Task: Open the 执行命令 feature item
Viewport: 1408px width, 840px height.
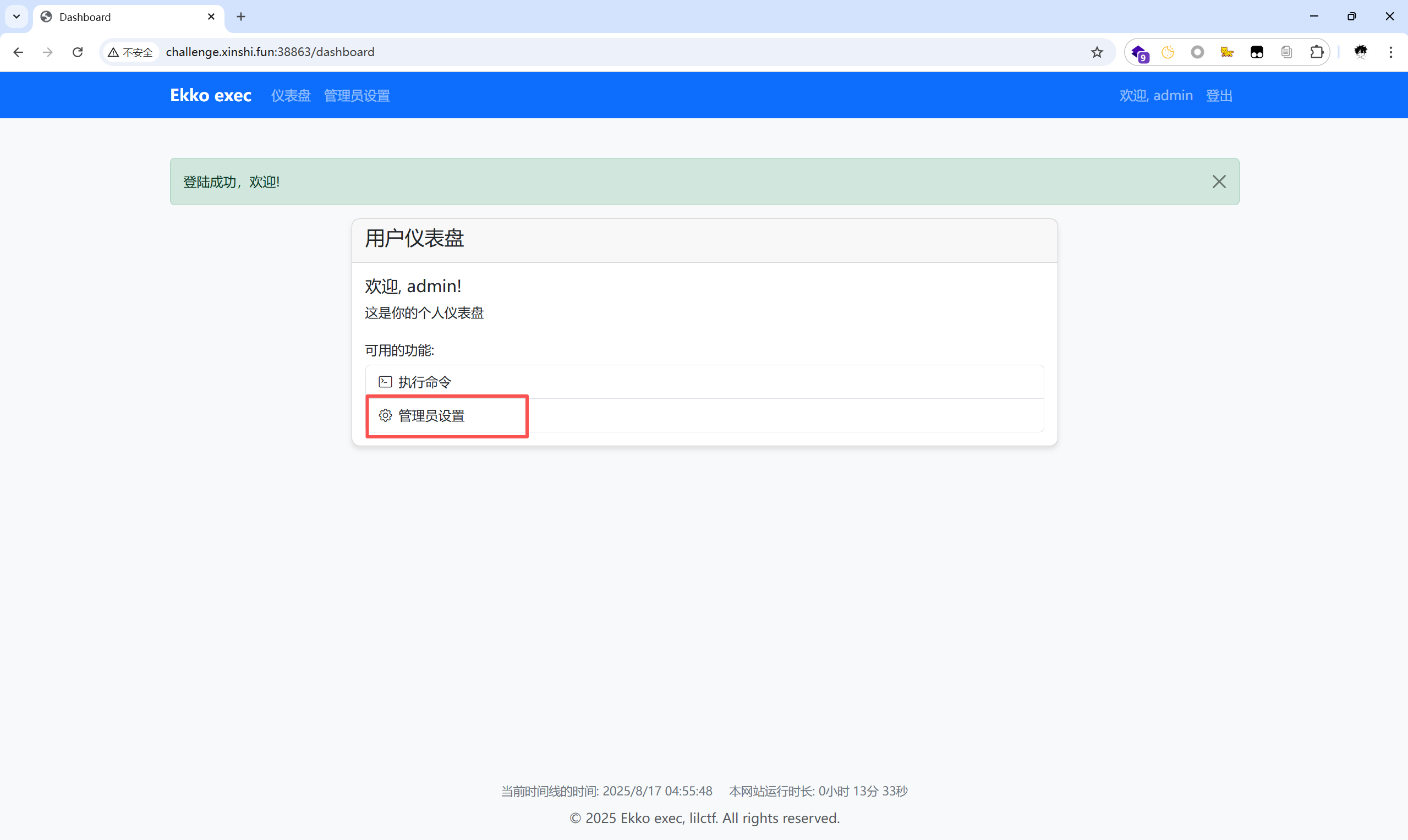Action: (425, 382)
